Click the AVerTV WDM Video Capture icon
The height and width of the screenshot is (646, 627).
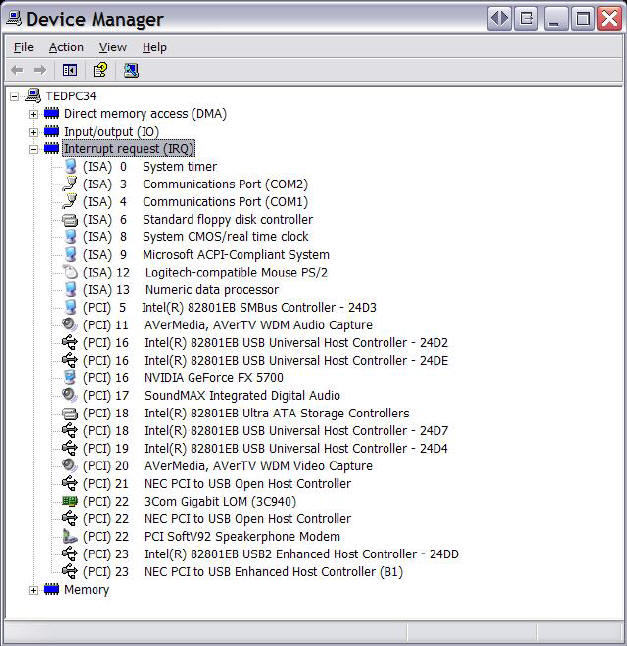coord(69,466)
